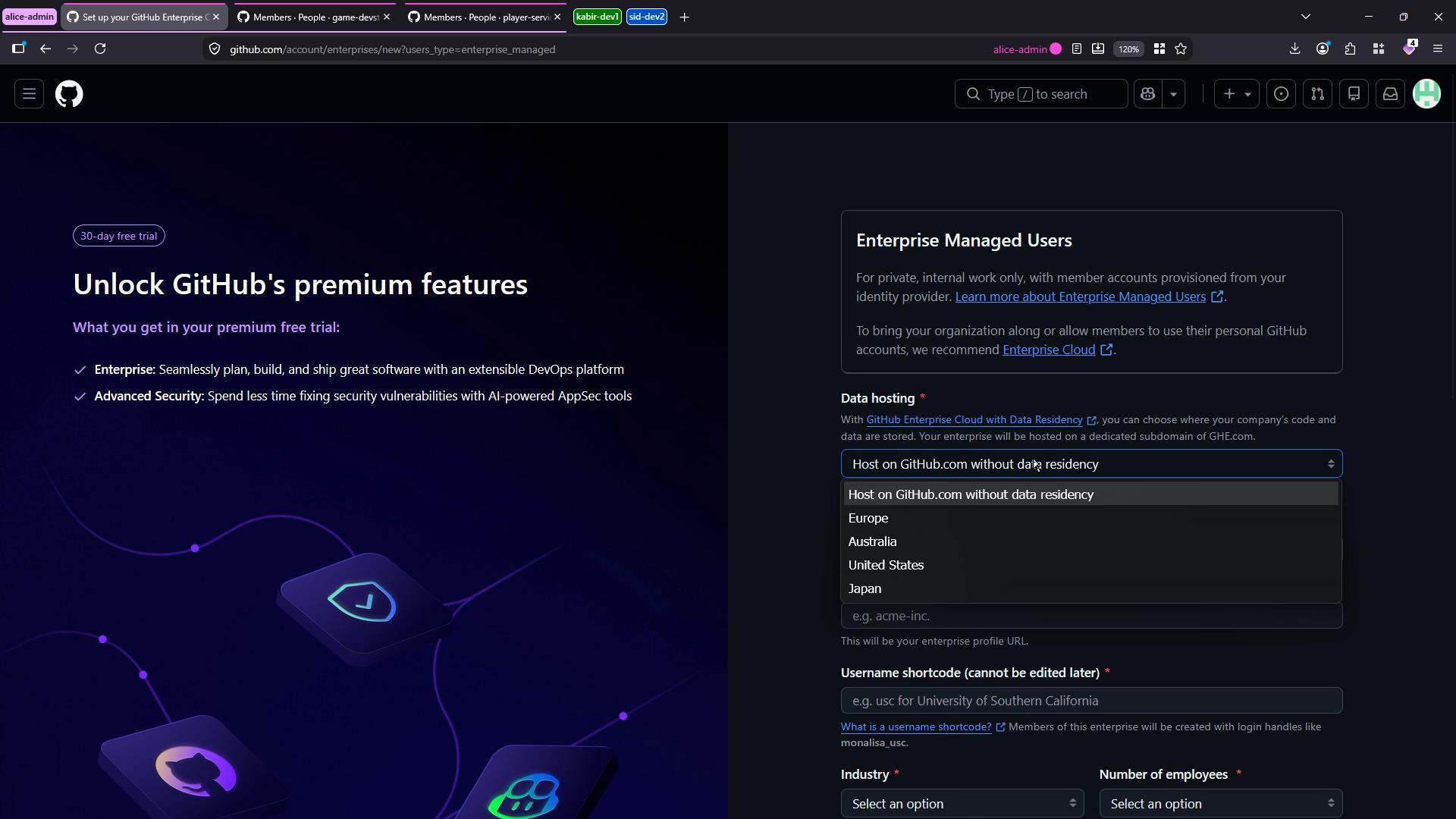The image size is (1456, 819).
Task: Focus the enterprise URL slug input field
Action: [1091, 616]
